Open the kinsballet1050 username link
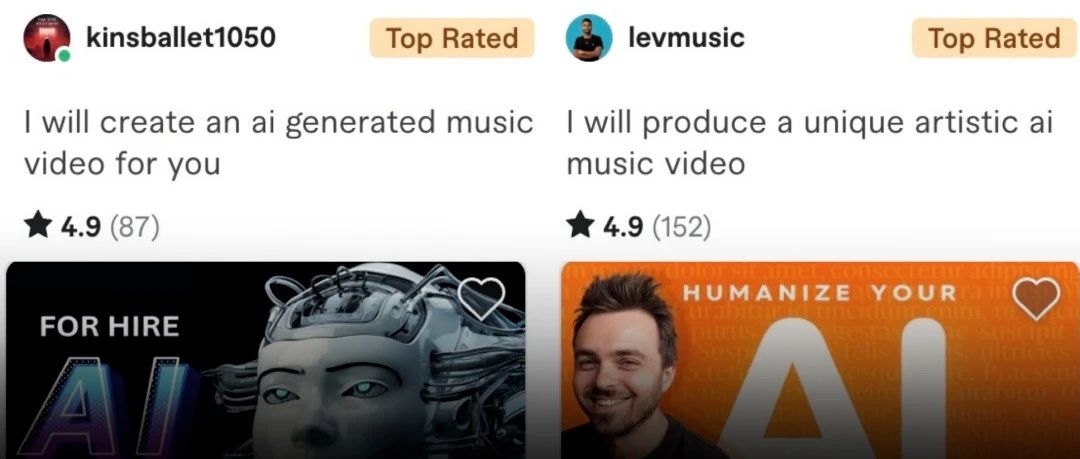 click(180, 37)
